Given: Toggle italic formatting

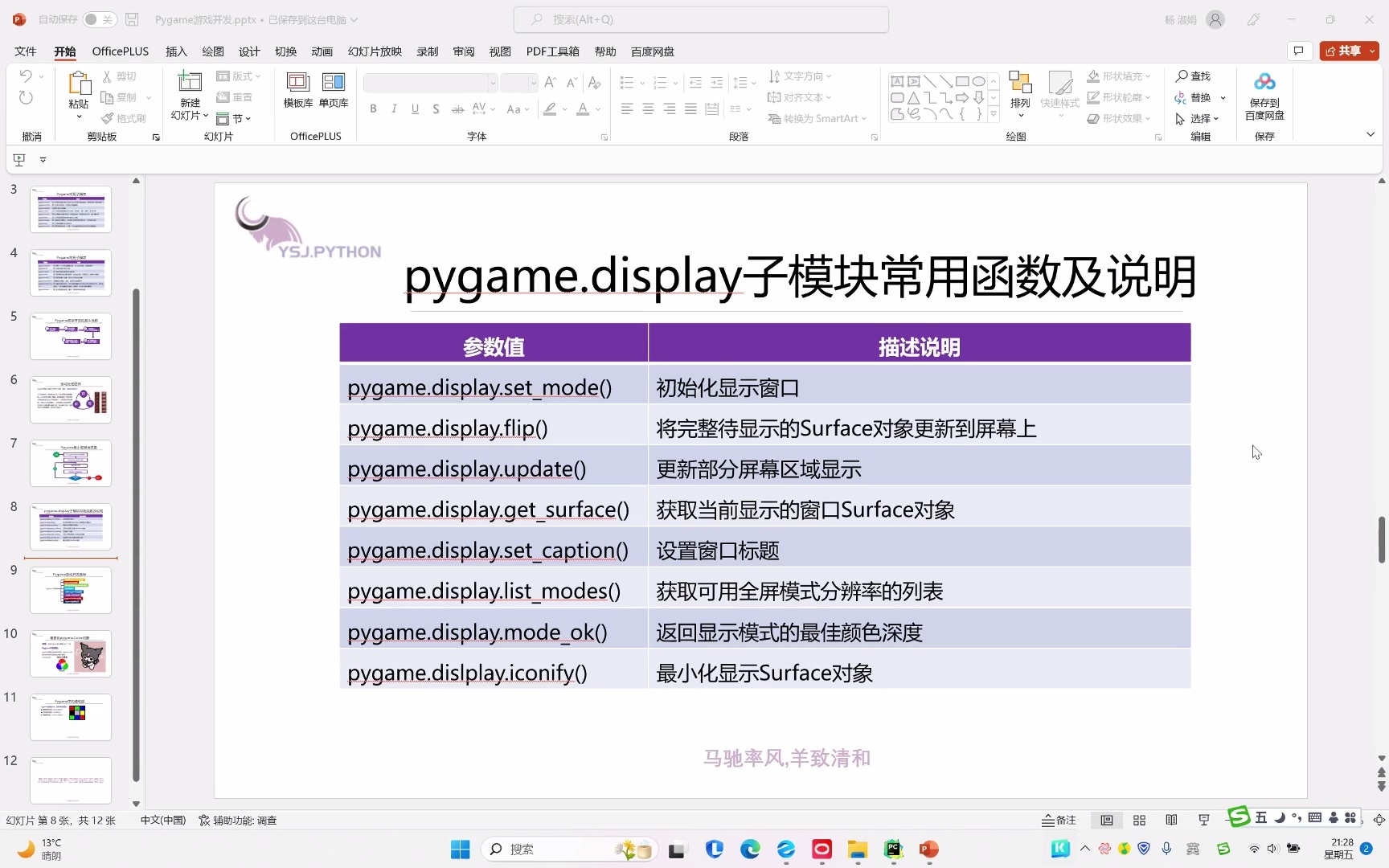Looking at the screenshot, I should tap(394, 108).
